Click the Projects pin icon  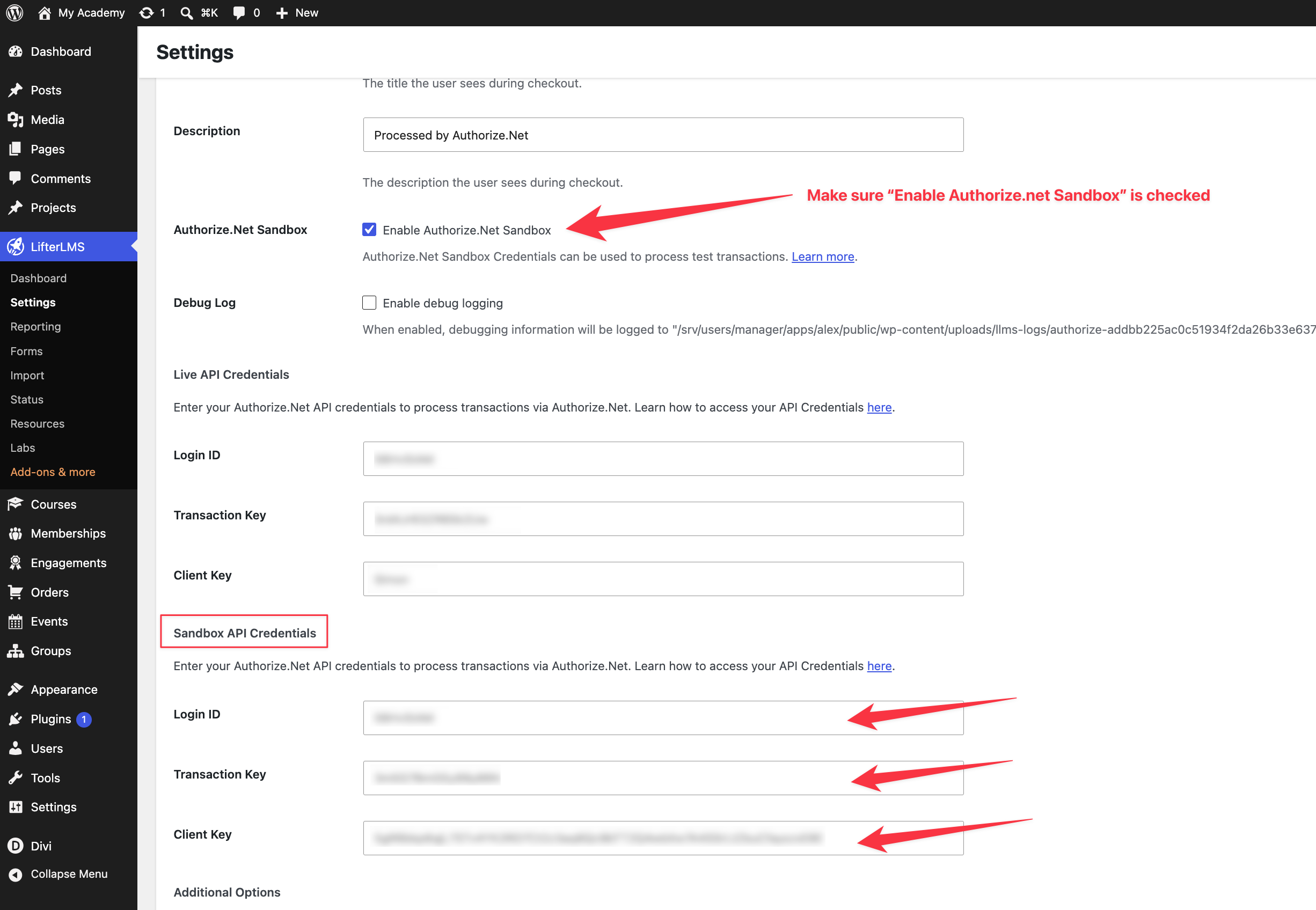tap(16, 208)
